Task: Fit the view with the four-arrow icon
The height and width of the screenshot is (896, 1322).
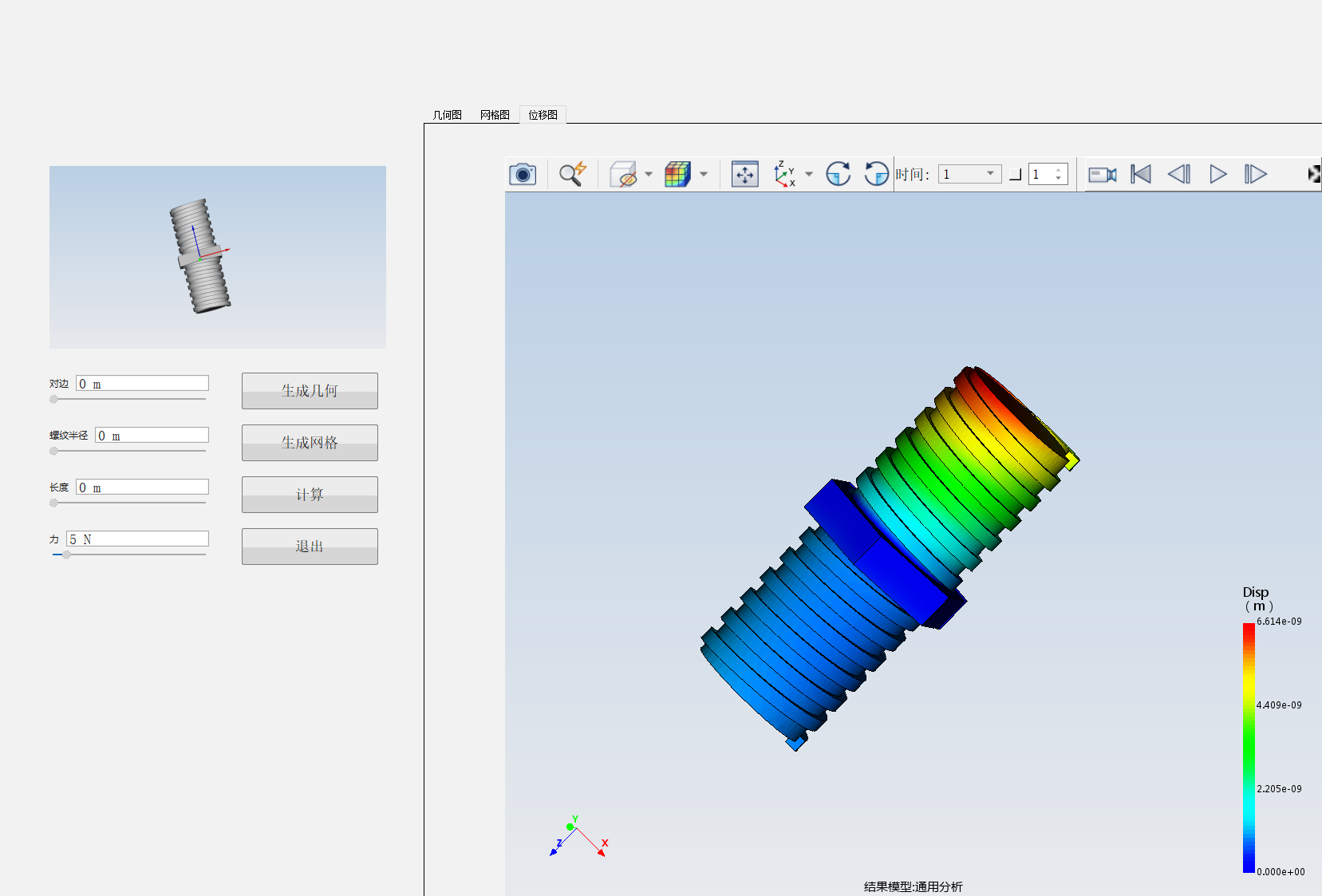Action: coord(745,174)
